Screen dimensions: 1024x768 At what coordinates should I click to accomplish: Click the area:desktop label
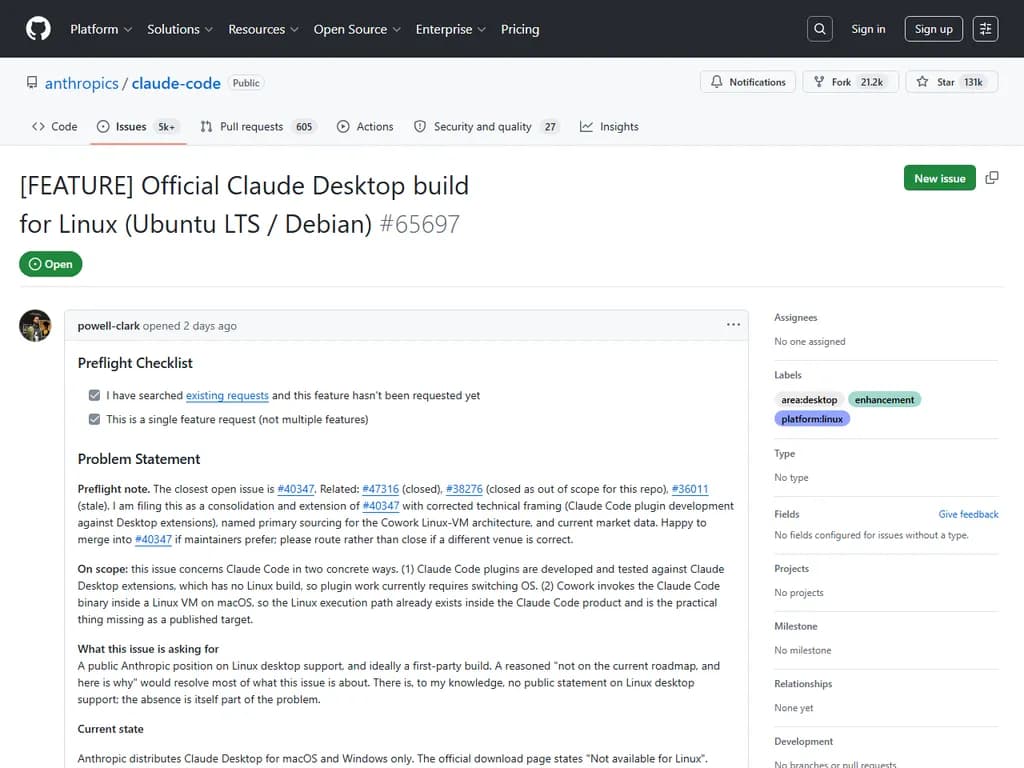(x=809, y=400)
